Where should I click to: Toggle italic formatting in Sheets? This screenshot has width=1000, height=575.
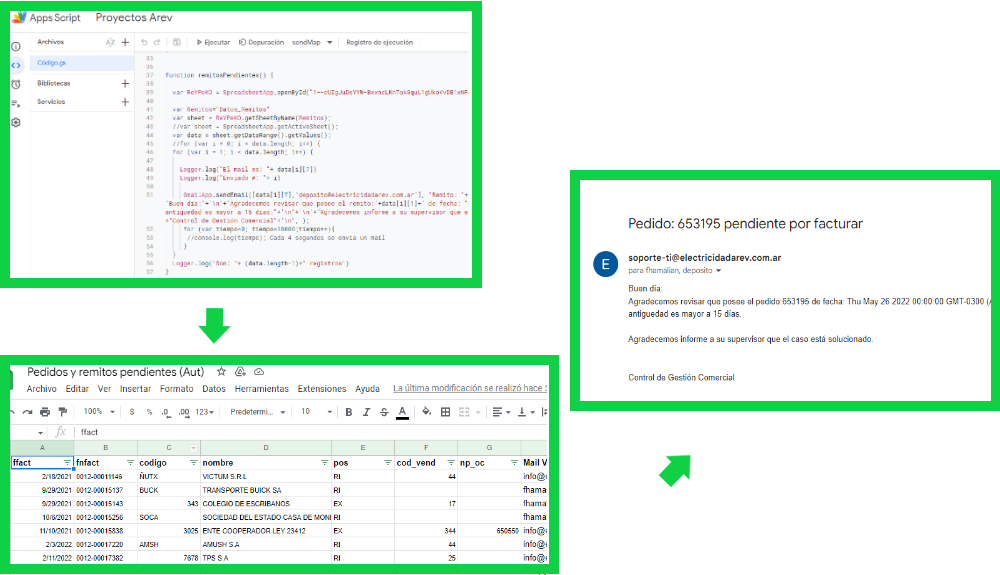point(366,412)
